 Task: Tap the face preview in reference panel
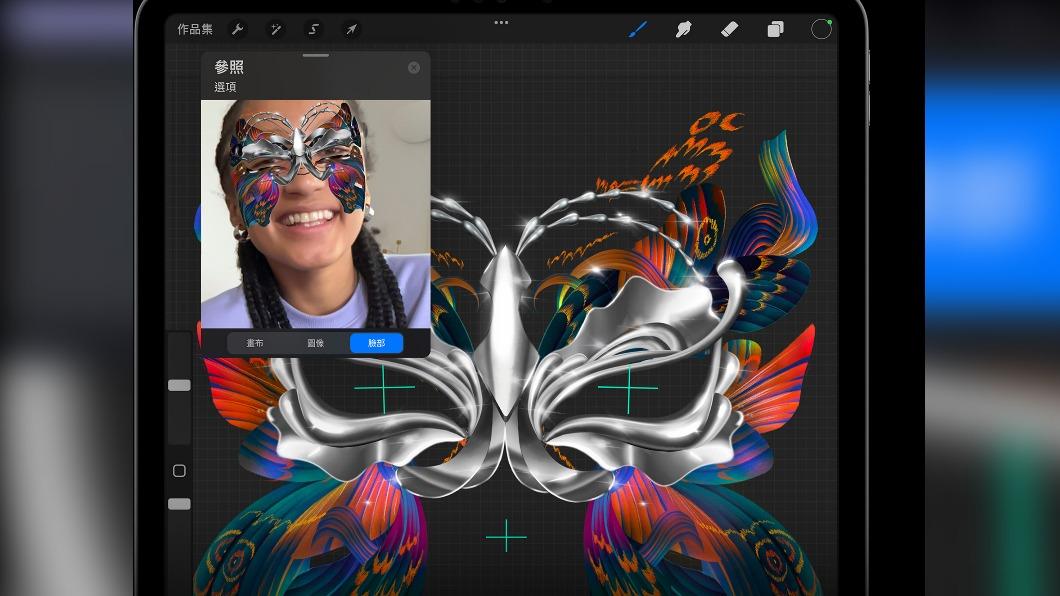pyautogui.click(x=315, y=214)
